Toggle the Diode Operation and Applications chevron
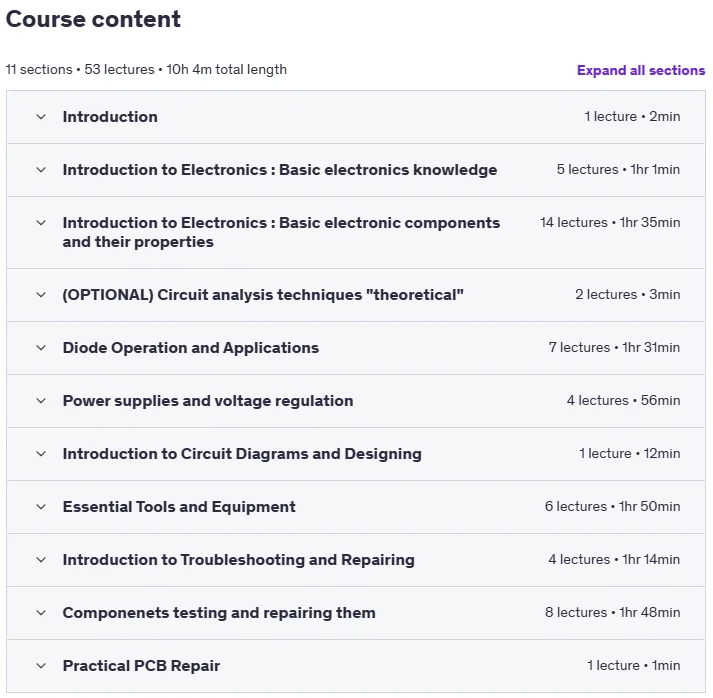The width and height of the screenshot is (713, 698). tap(41, 348)
